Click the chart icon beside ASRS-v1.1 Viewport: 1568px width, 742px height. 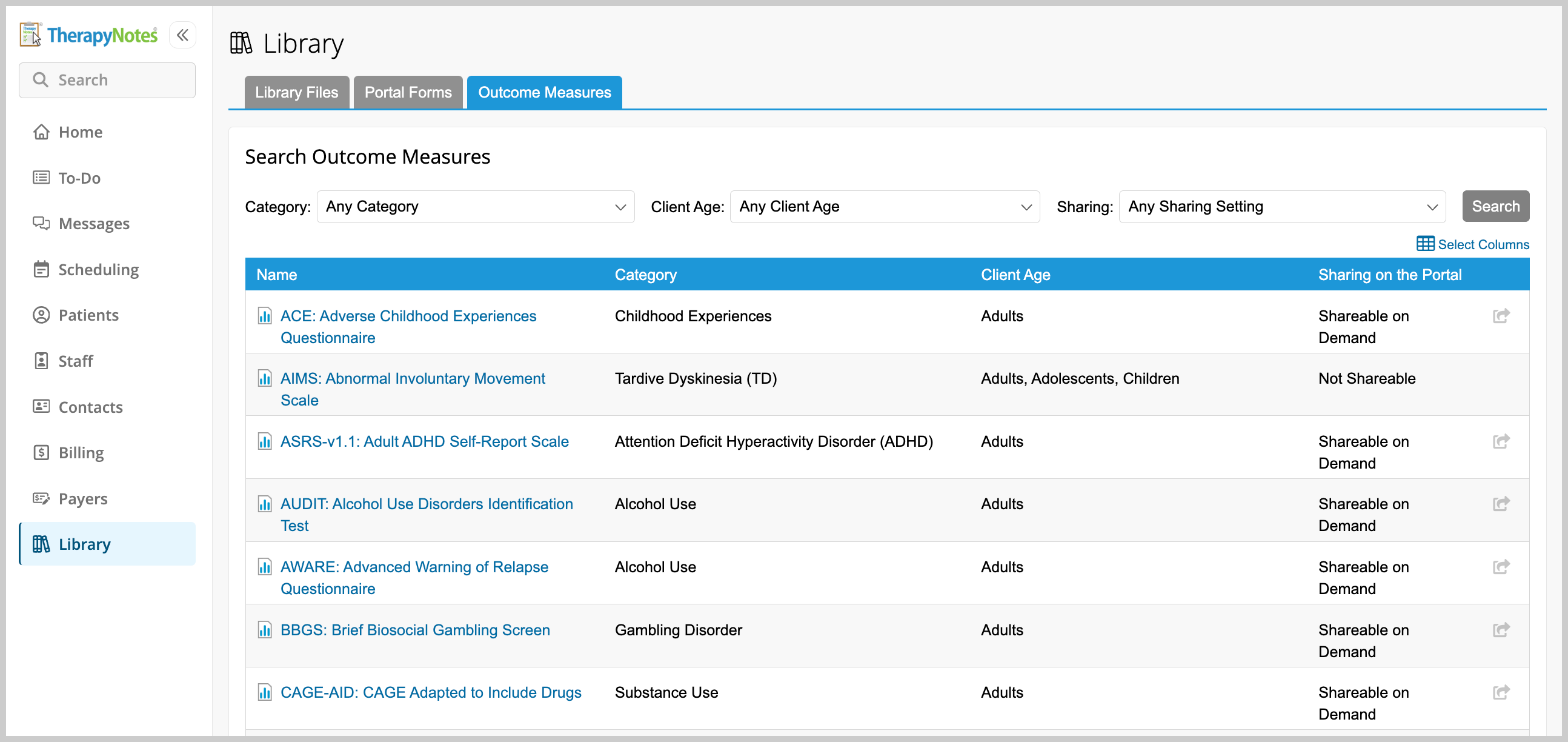point(265,441)
